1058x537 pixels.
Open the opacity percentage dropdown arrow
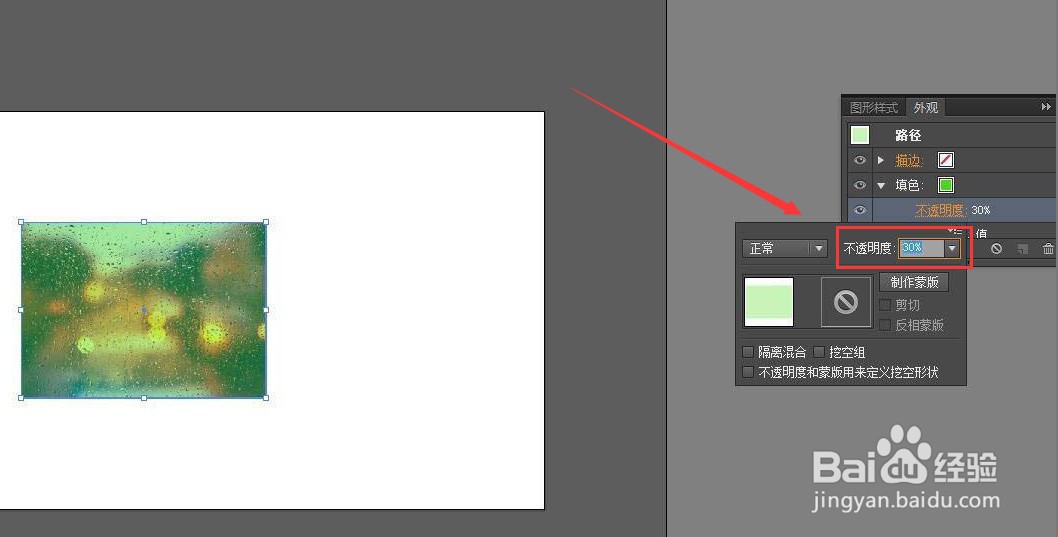coord(951,248)
